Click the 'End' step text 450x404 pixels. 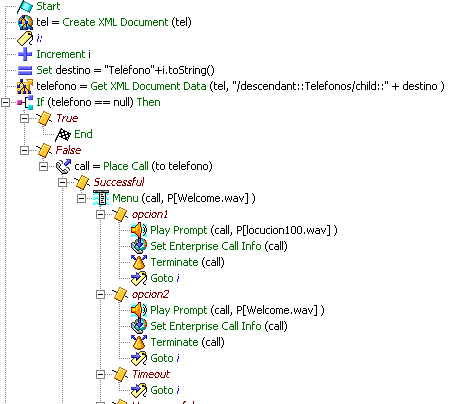point(83,134)
